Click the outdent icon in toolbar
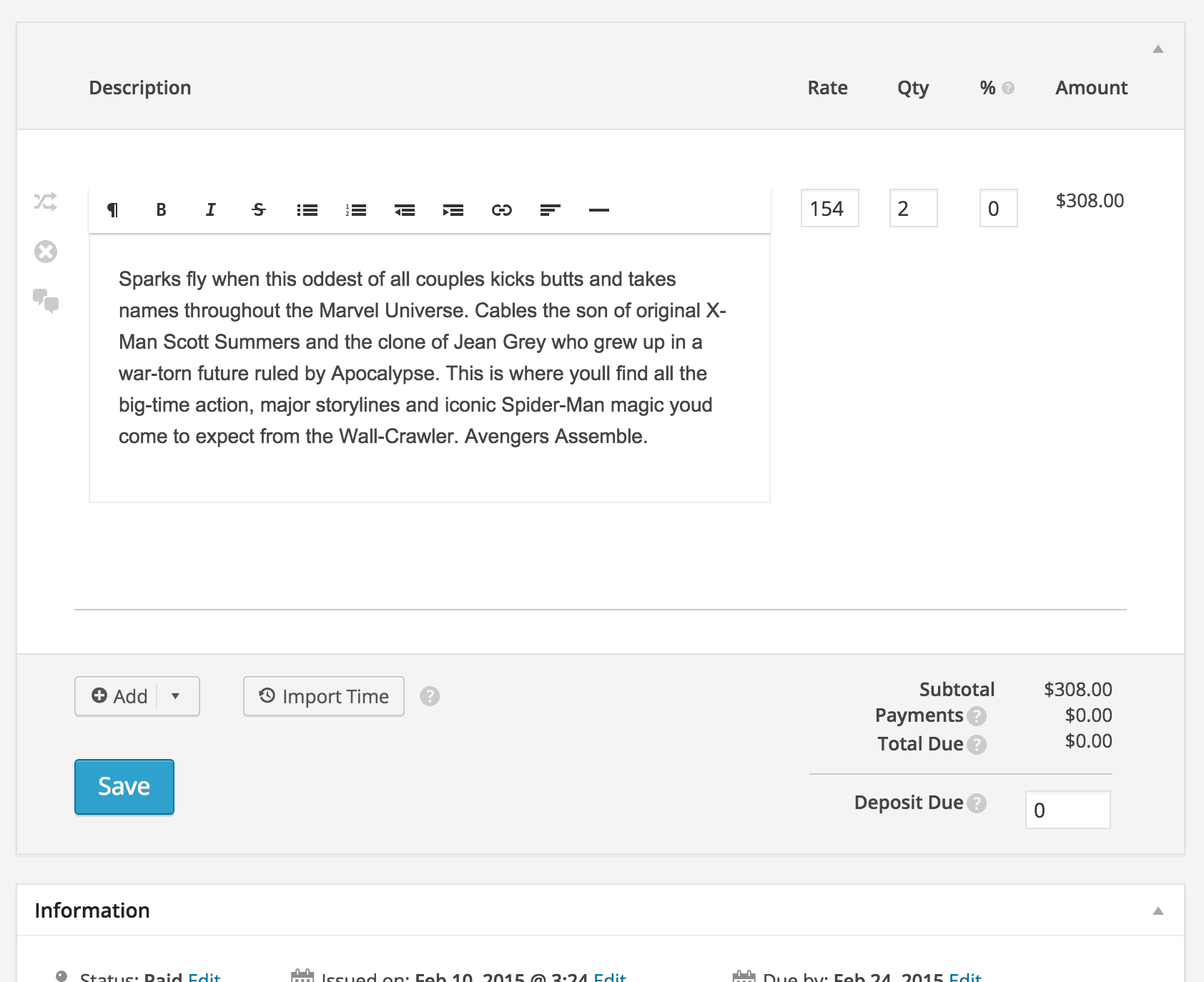Screen dimensions: 1204x982 point(405,209)
